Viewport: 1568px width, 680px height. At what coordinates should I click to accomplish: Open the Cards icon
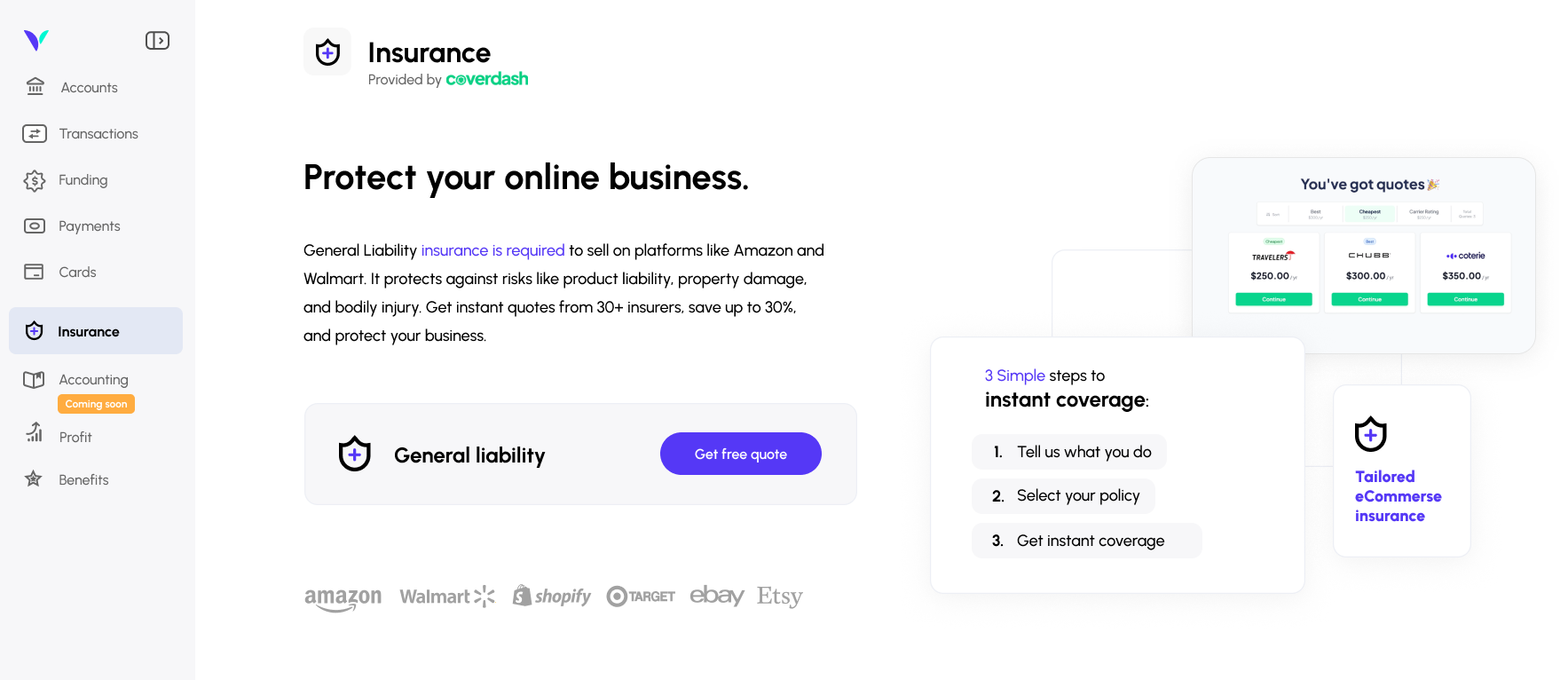click(34, 272)
